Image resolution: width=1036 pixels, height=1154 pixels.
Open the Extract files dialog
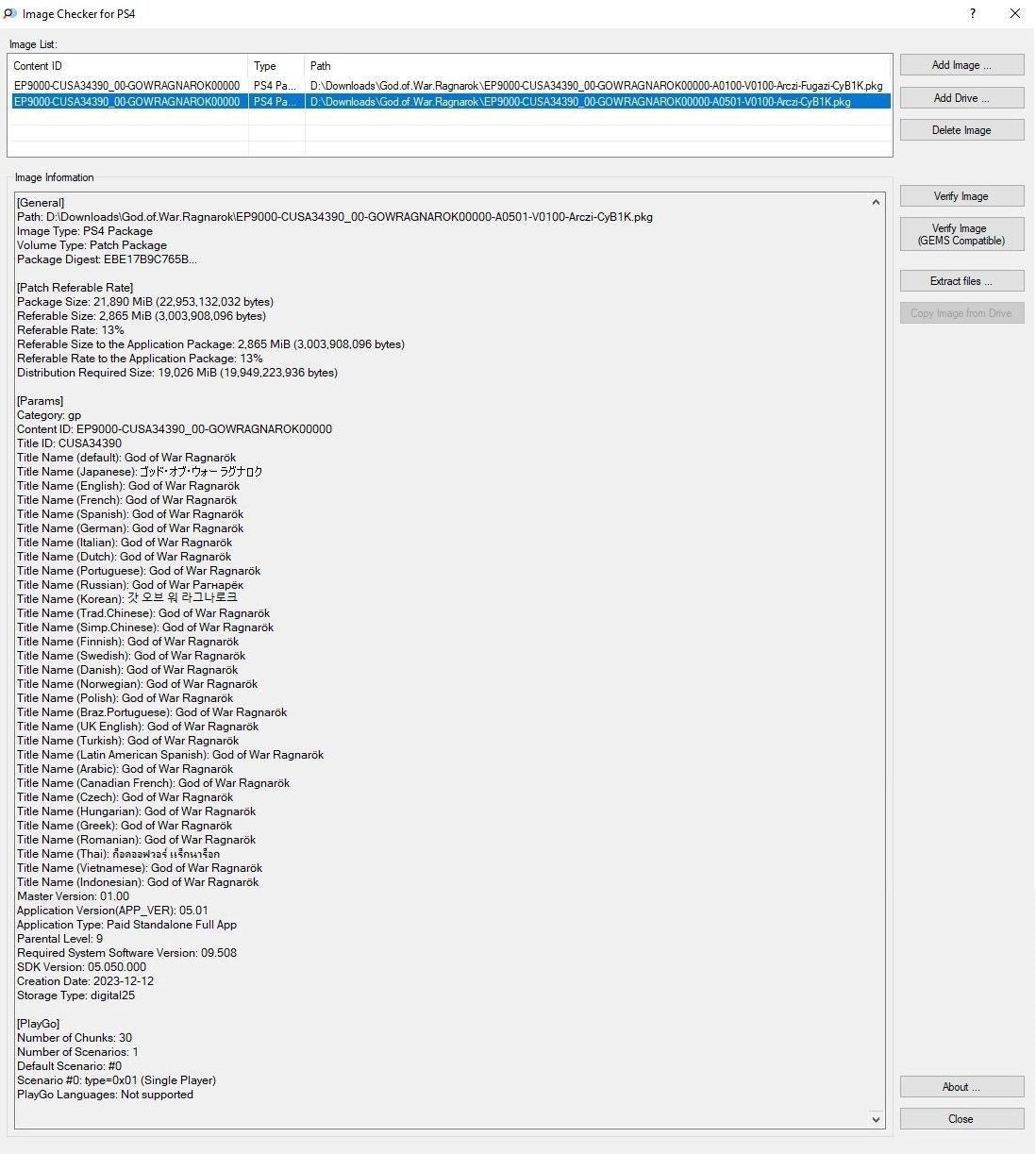tap(961, 281)
